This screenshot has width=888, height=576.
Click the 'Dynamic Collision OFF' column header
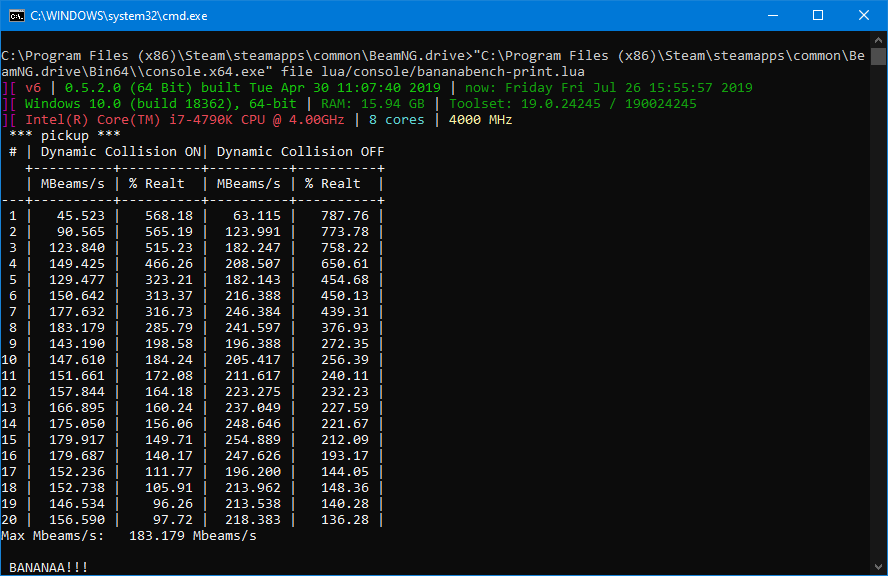[300, 152]
